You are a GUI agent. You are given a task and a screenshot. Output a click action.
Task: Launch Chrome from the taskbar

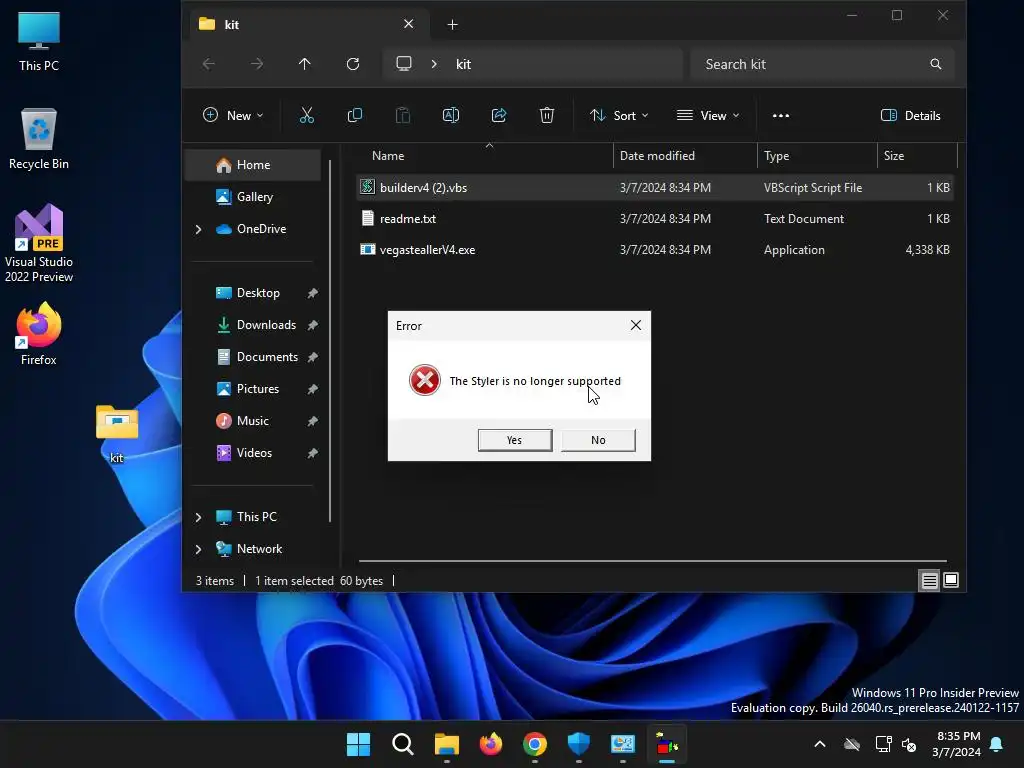535,744
